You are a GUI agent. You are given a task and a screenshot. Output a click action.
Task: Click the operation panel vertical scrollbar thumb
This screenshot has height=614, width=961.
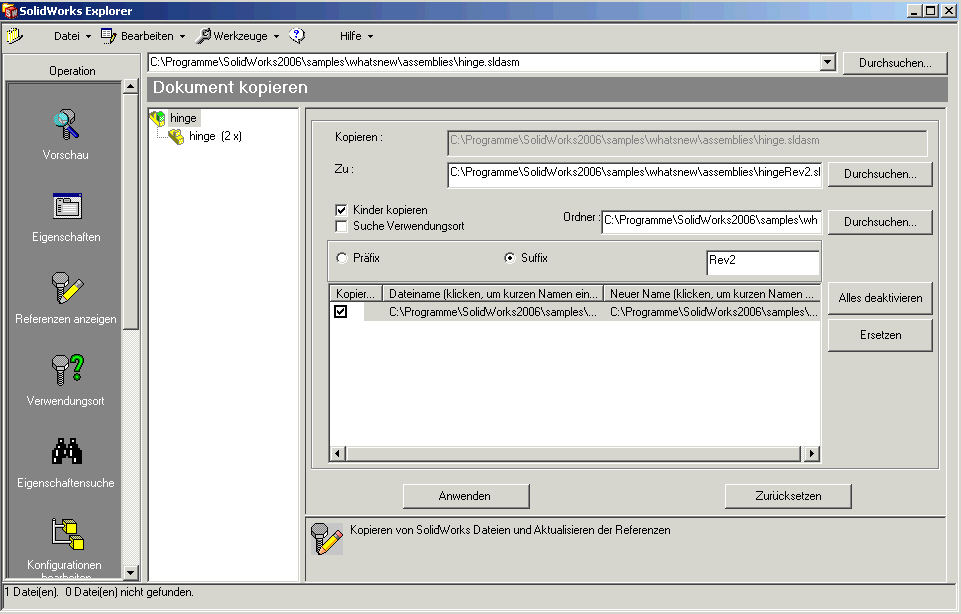[x=131, y=211]
